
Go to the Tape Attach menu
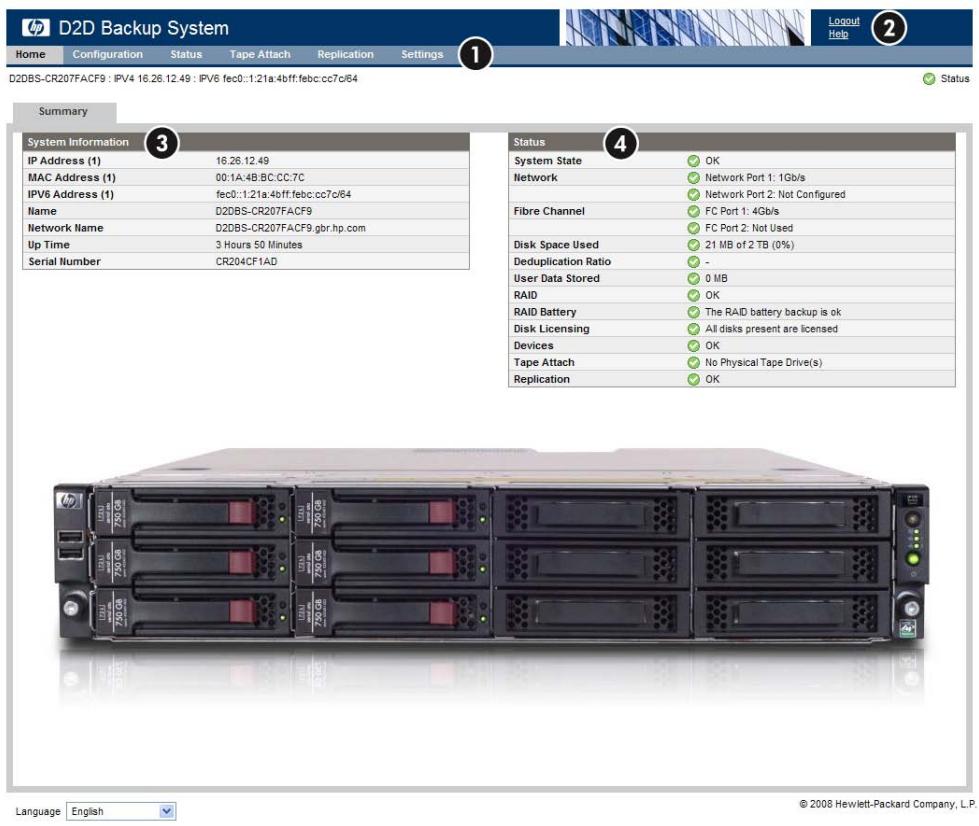[260, 54]
